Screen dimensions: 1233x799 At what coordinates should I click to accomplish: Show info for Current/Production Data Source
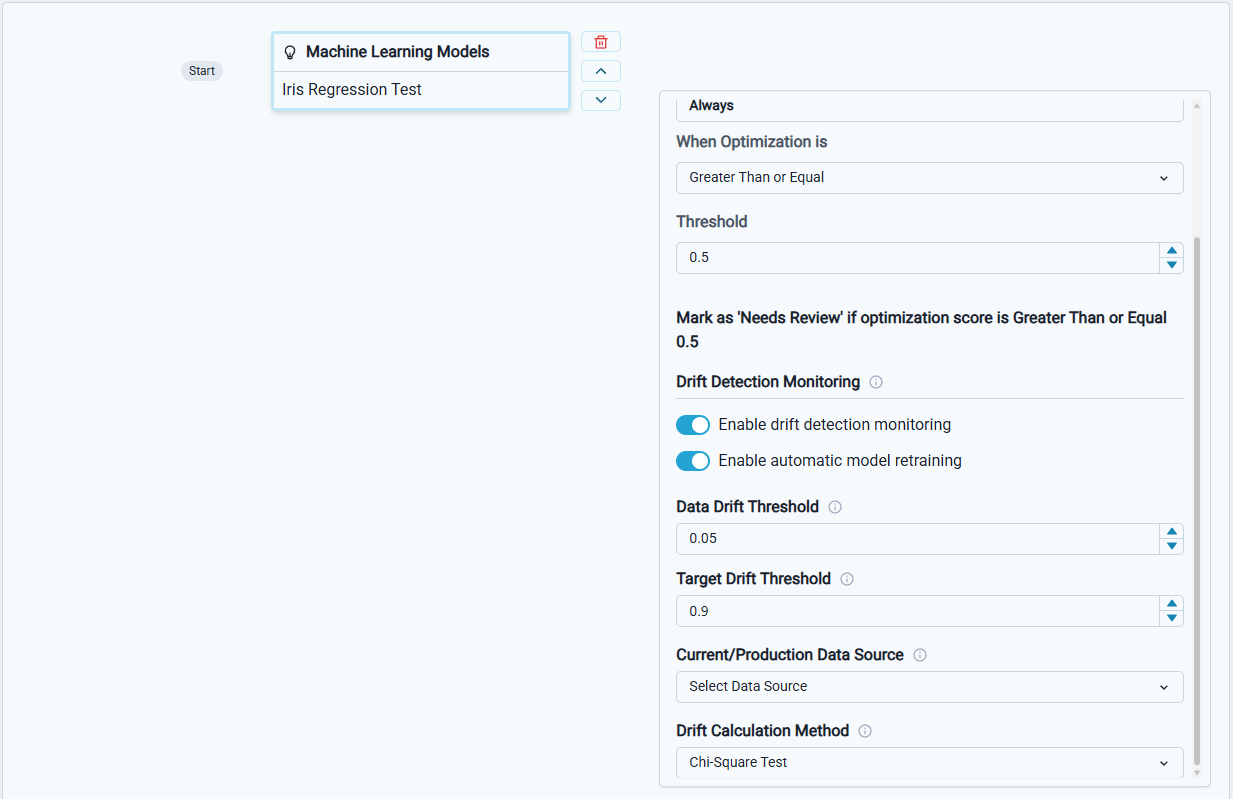(x=920, y=655)
